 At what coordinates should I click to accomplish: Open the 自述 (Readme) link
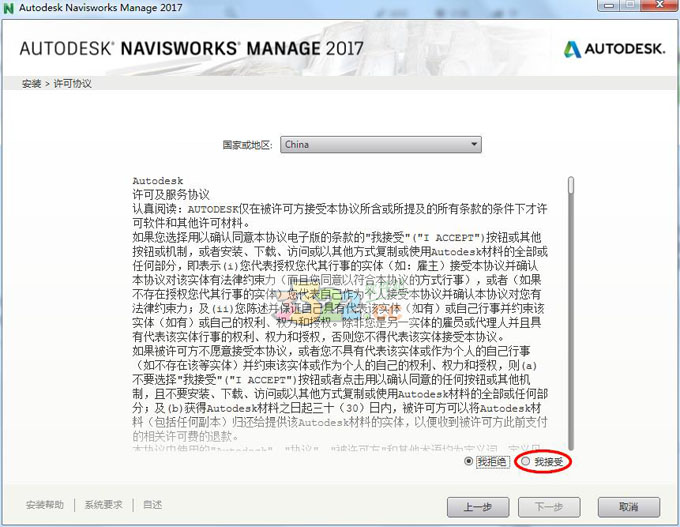[x=153, y=505]
